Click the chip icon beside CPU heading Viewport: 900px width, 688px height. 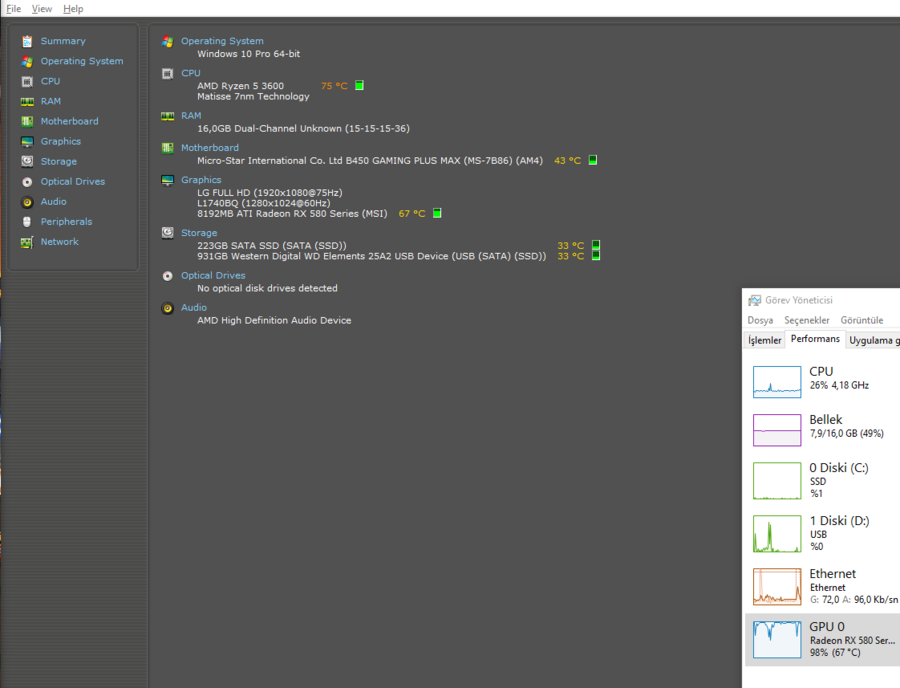pos(168,73)
